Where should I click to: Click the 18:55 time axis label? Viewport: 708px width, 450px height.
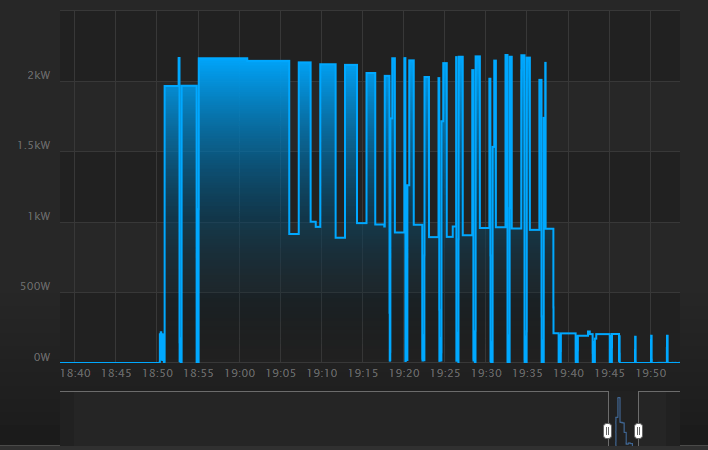198,373
